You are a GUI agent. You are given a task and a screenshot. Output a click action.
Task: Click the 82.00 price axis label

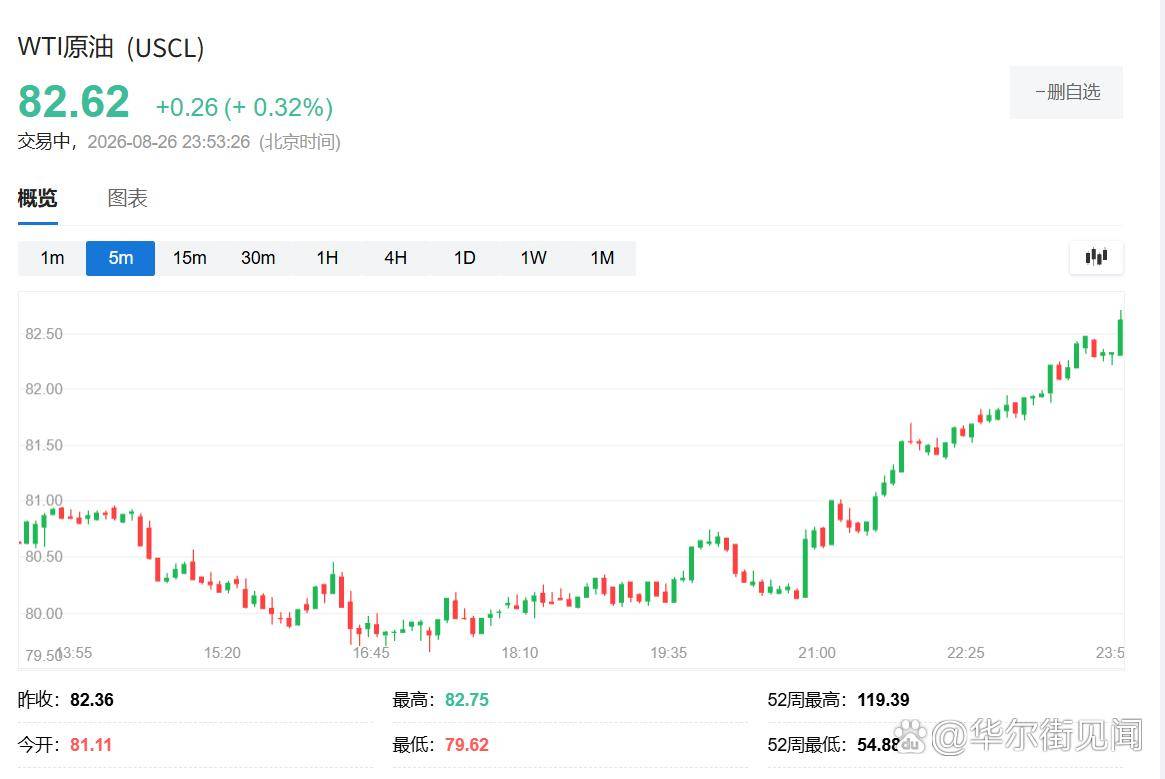click(44, 389)
